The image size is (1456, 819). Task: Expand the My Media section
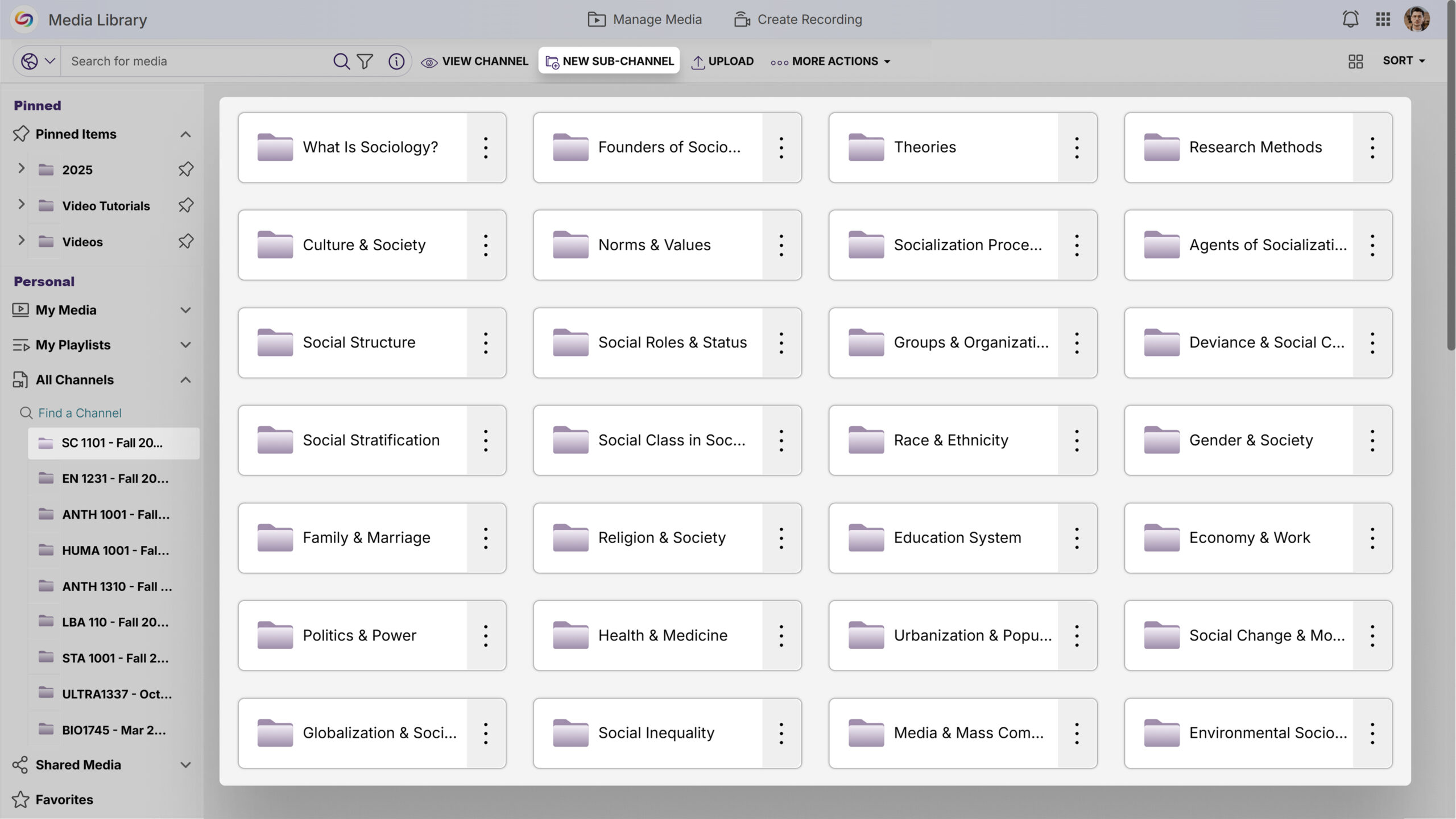(x=185, y=310)
